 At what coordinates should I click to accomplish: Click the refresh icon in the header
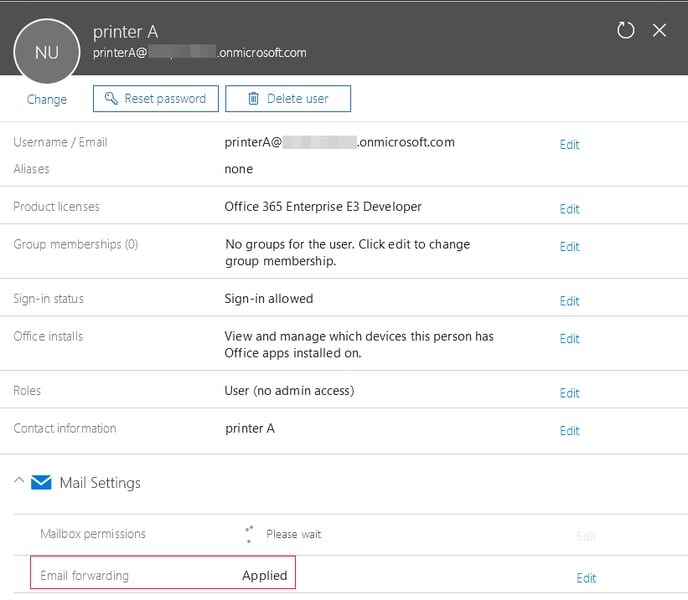pyautogui.click(x=626, y=30)
